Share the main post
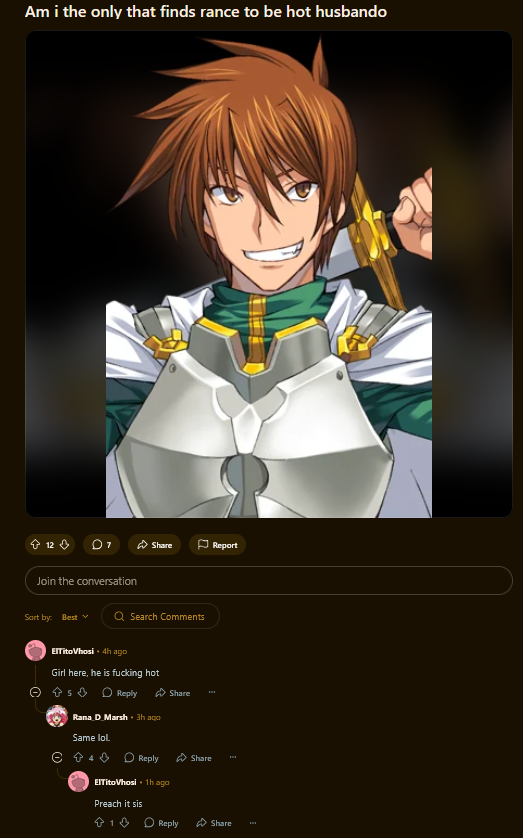523x838 pixels. point(154,545)
